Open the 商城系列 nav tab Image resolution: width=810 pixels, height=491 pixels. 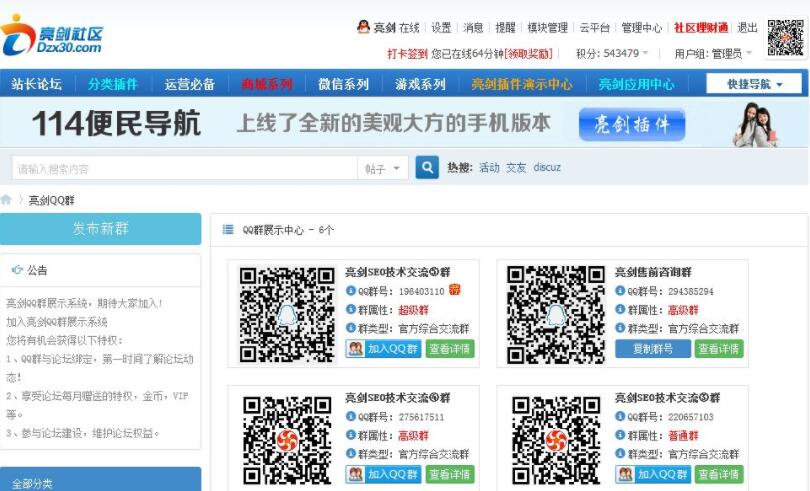click(267, 84)
